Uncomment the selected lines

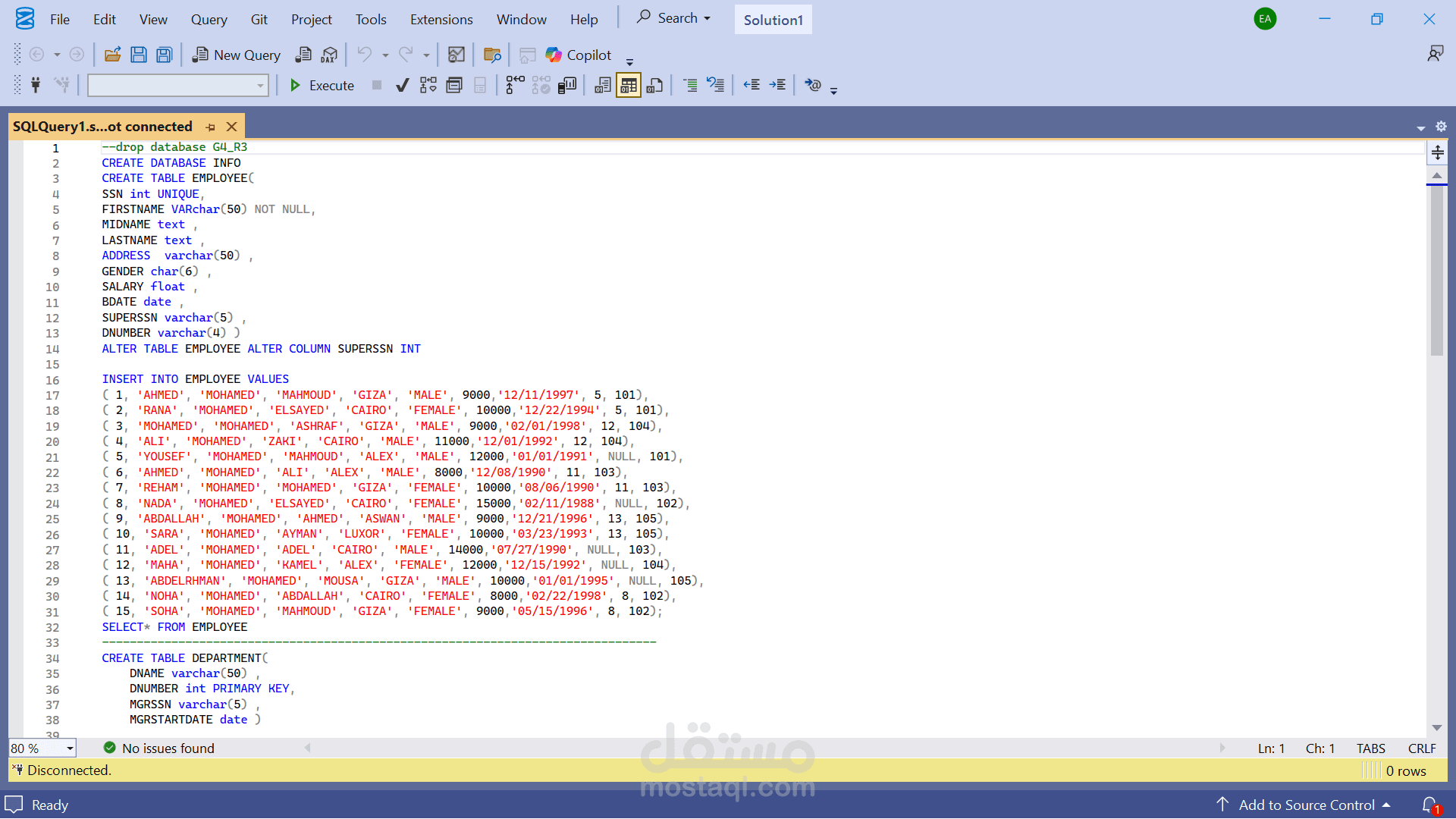coord(715,85)
